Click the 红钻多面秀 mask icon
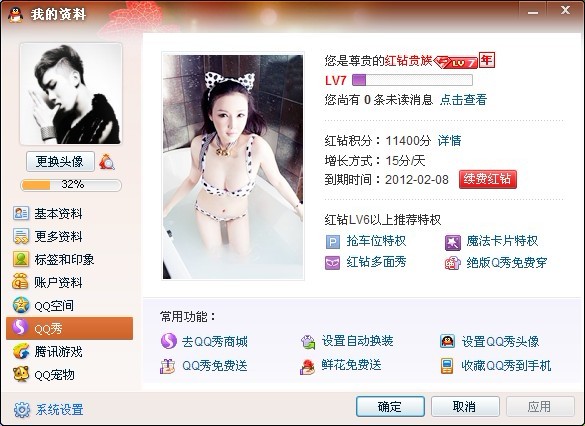This screenshot has height=426, width=585. click(332, 263)
